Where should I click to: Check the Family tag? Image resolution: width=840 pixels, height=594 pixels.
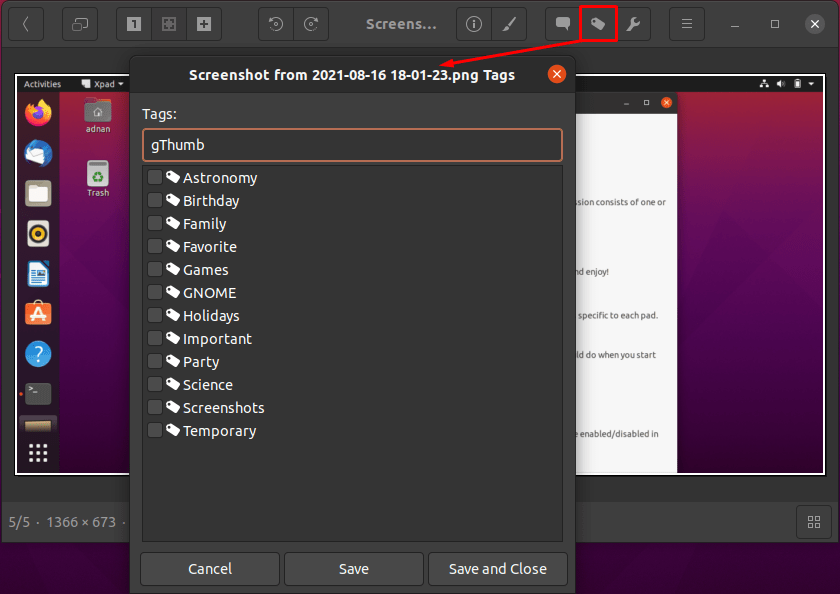tap(155, 223)
